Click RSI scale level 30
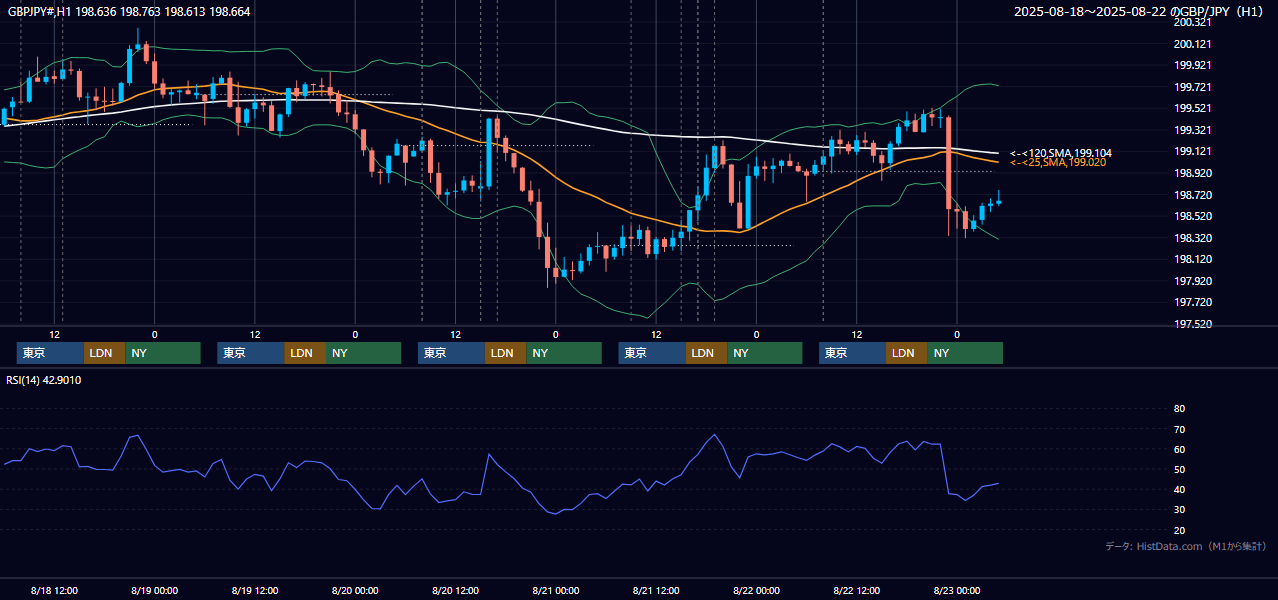 pyautogui.click(x=1179, y=509)
